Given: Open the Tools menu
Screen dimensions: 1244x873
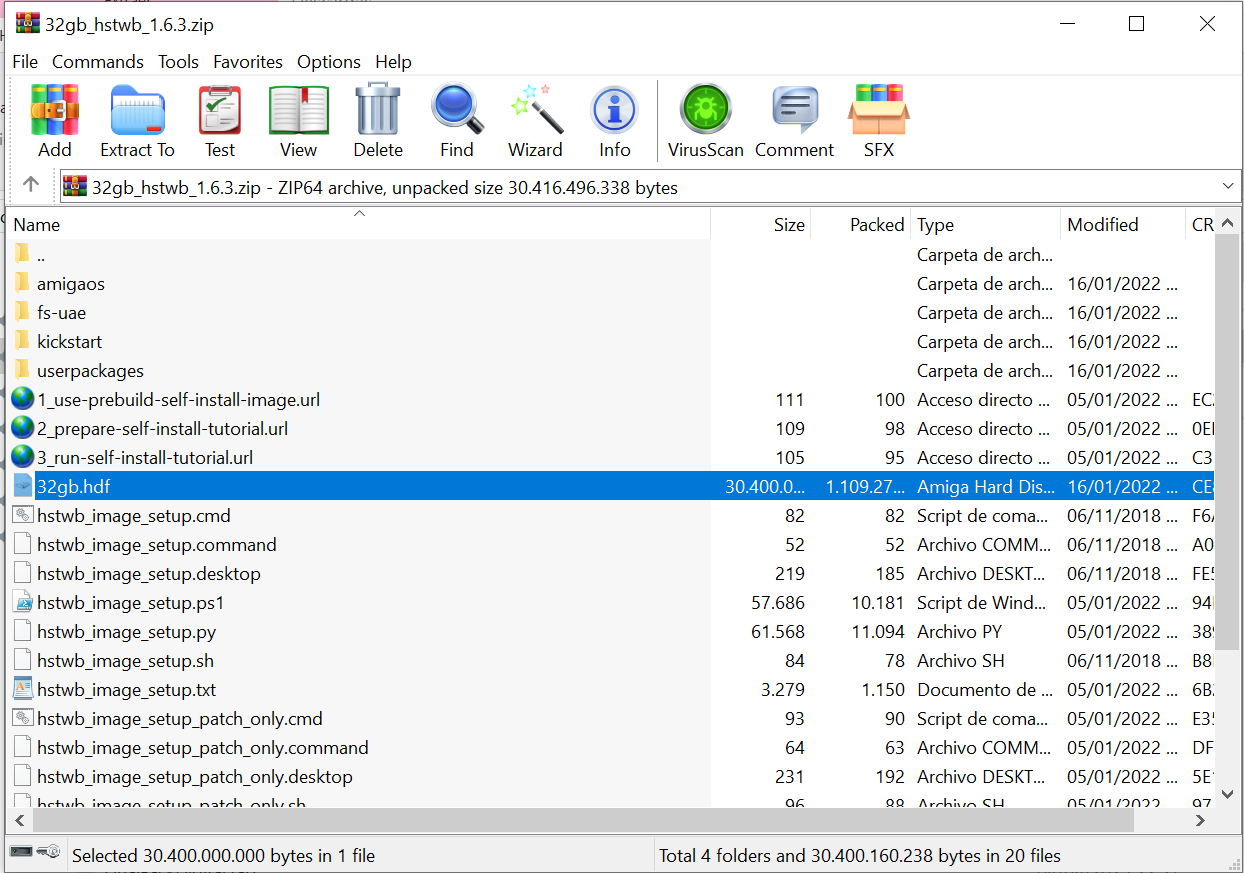Looking at the screenshot, I should click(x=178, y=62).
